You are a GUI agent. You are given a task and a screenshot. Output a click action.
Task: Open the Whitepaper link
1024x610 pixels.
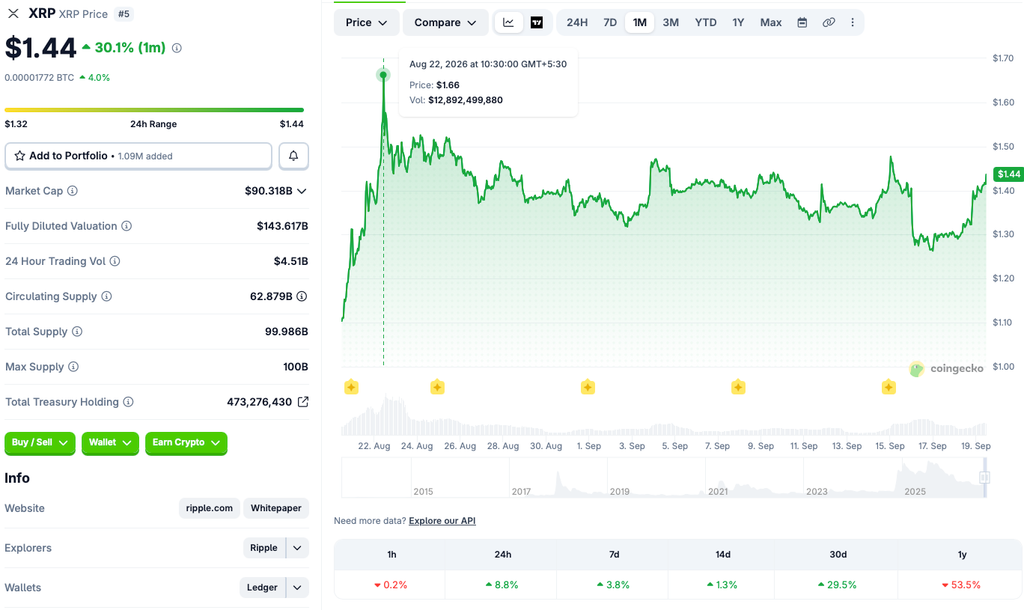click(276, 508)
